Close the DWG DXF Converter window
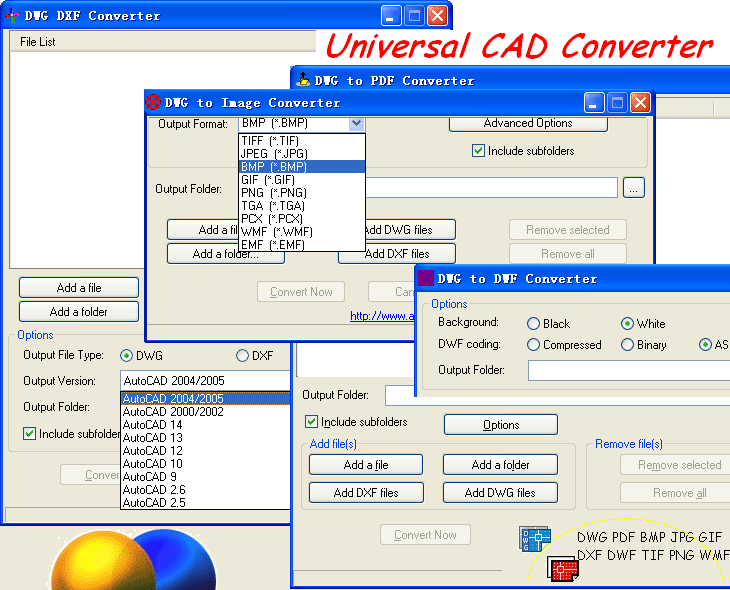The image size is (730, 590). click(x=437, y=16)
